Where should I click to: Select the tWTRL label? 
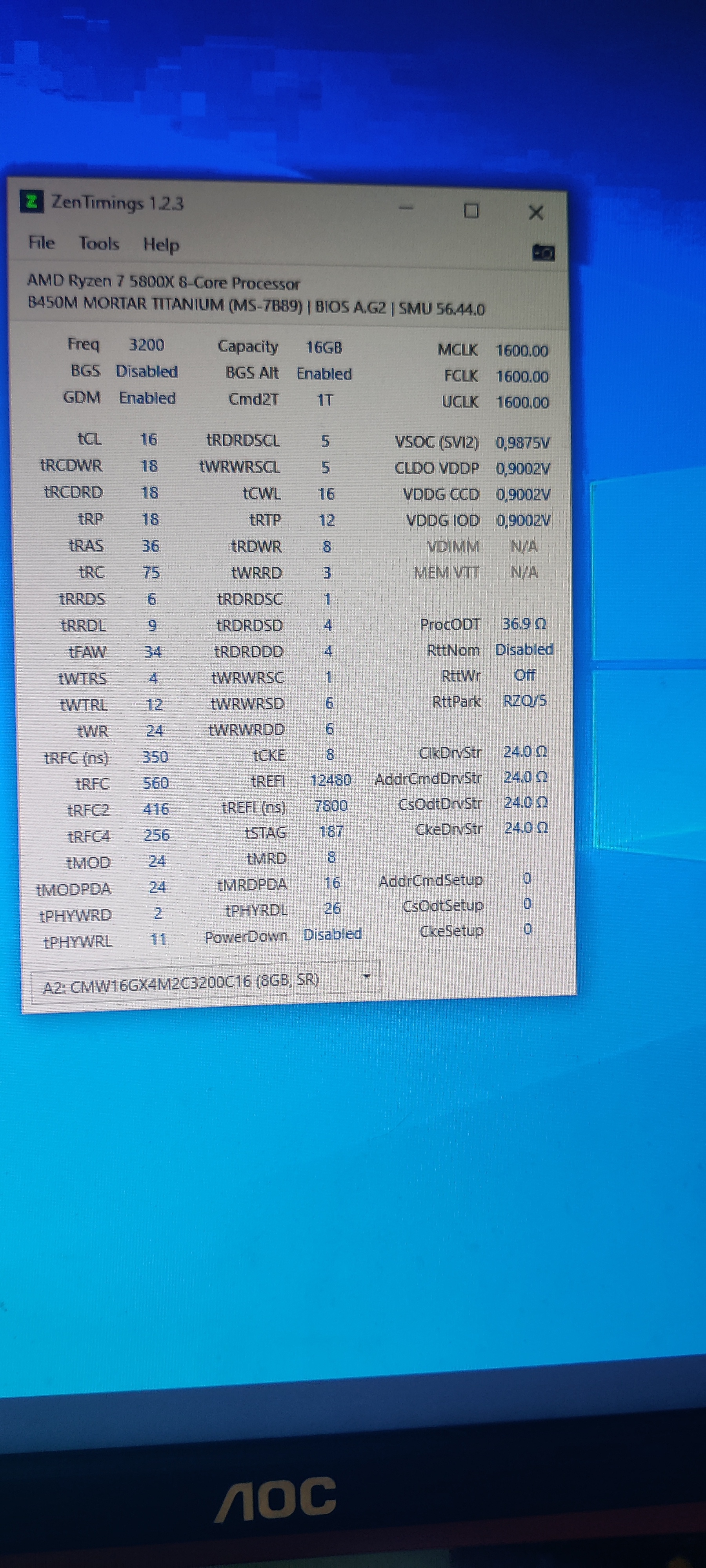click(x=84, y=705)
